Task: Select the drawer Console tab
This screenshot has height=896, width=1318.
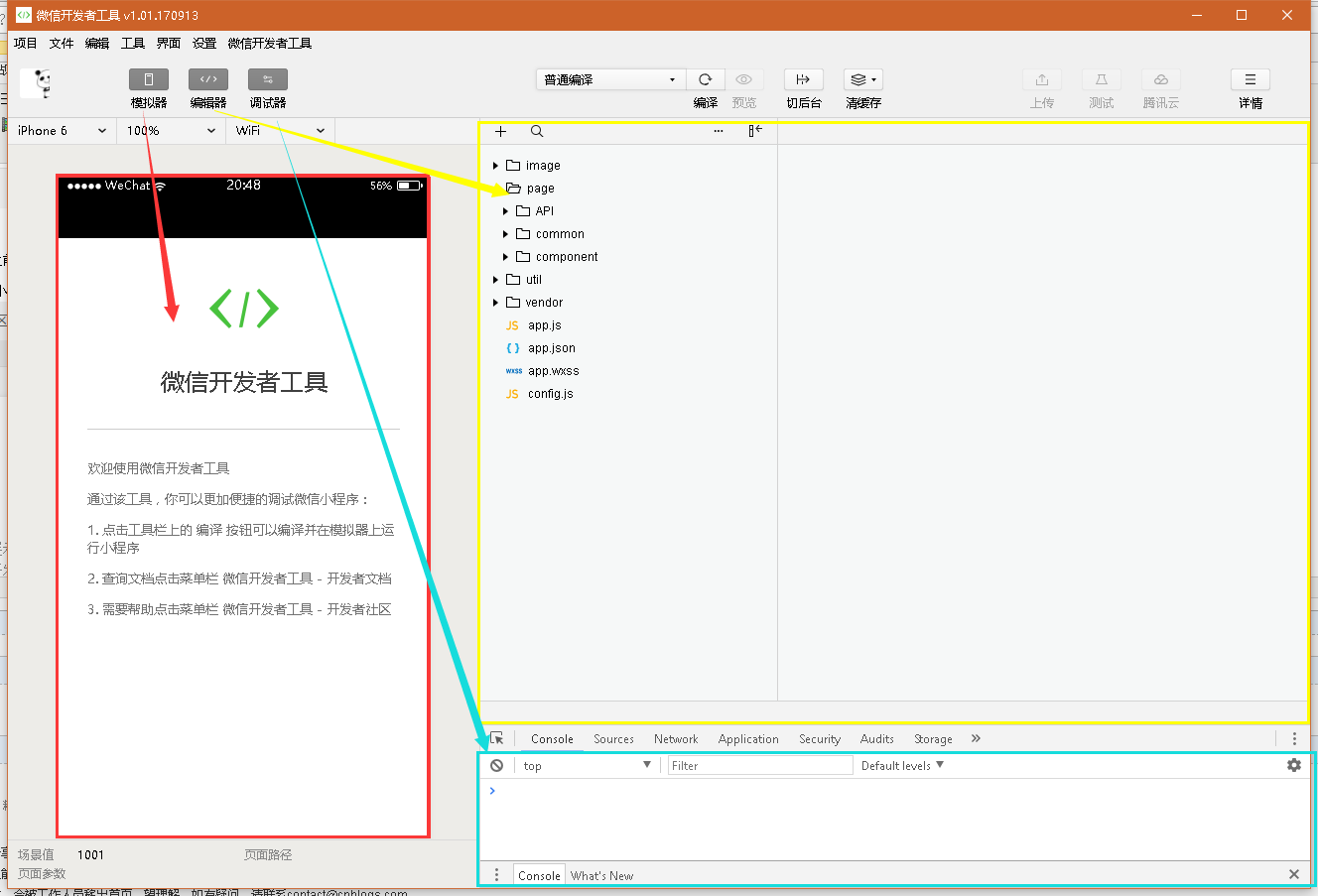Action: pyautogui.click(x=539, y=875)
